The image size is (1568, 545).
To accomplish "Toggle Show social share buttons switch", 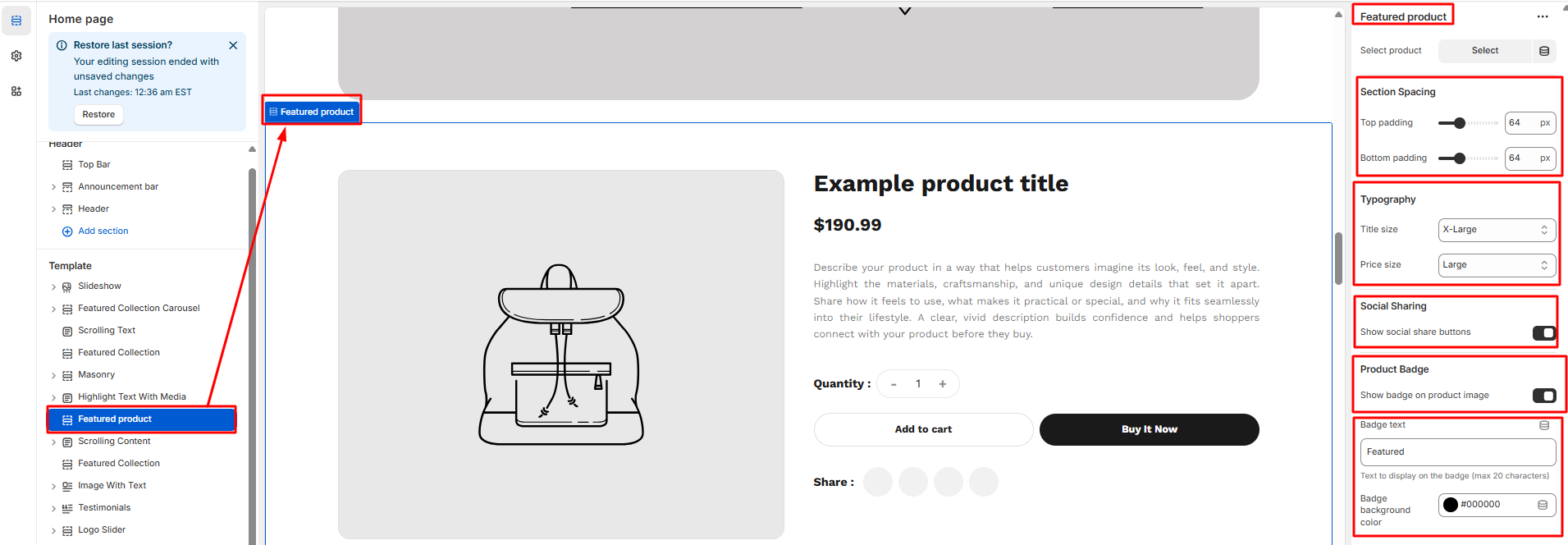I will [x=1543, y=332].
